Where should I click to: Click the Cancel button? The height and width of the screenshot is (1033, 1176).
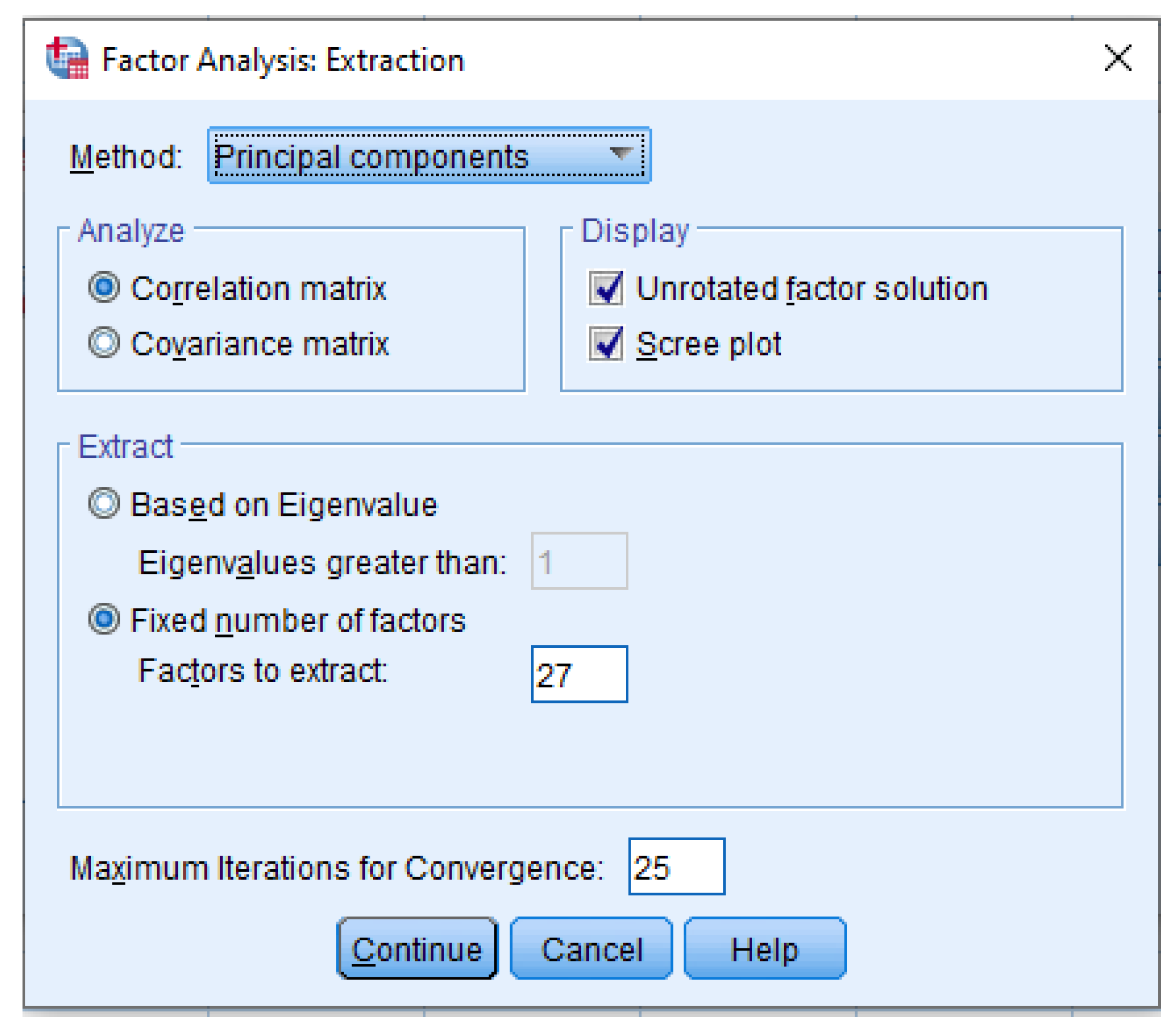coord(591,948)
